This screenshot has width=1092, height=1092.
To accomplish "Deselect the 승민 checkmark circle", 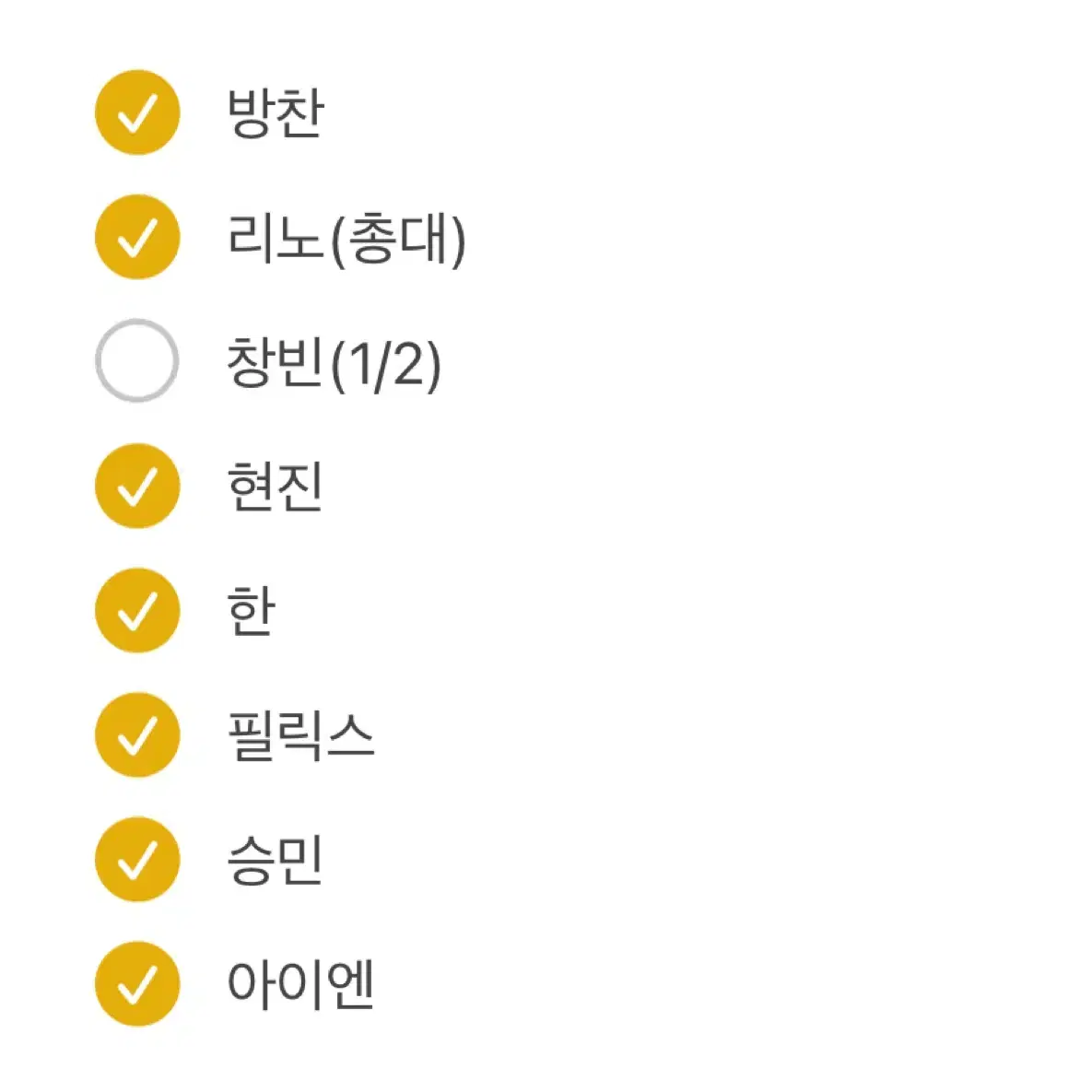I will coord(137,860).
